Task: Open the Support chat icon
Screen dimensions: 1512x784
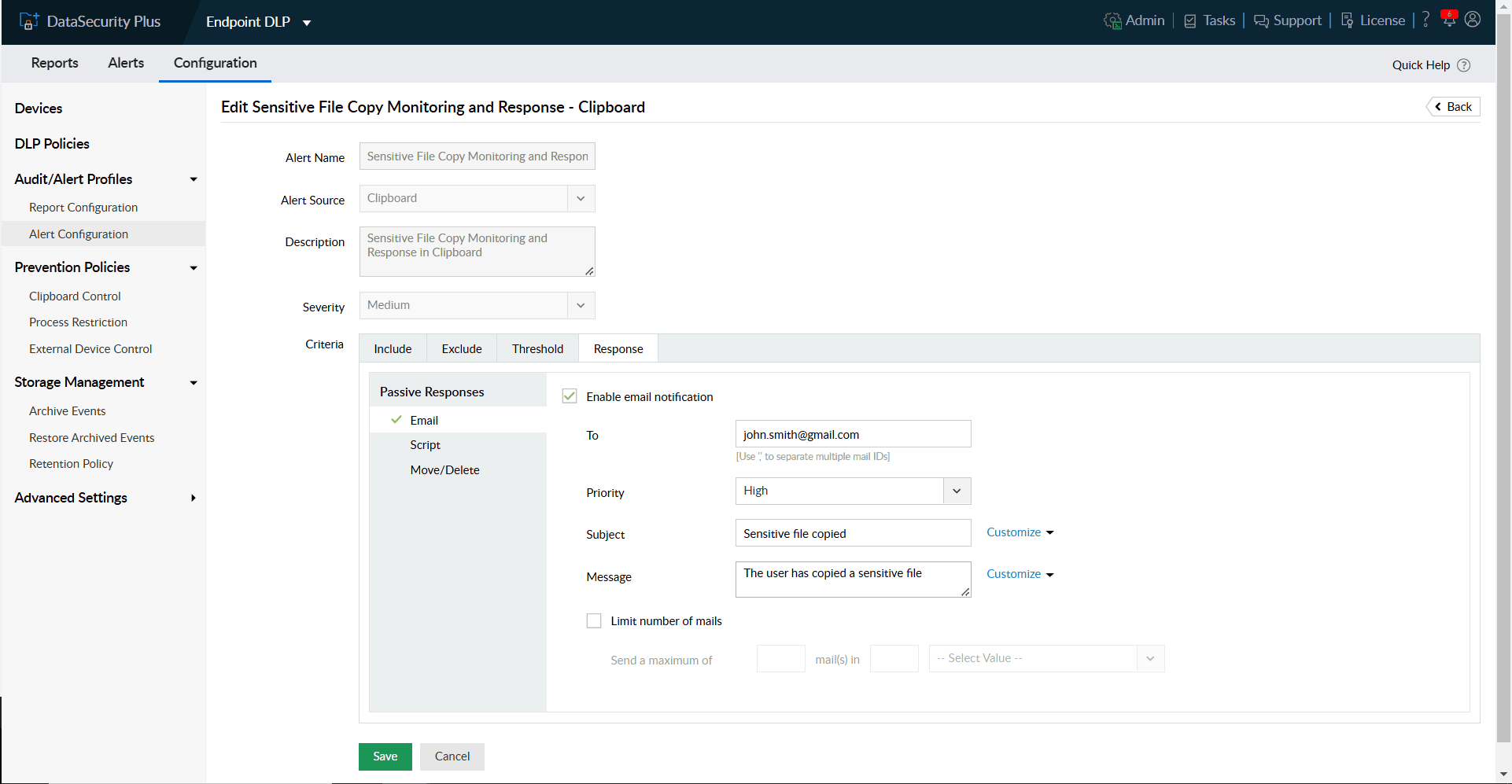Action: tap(1261, 21)
